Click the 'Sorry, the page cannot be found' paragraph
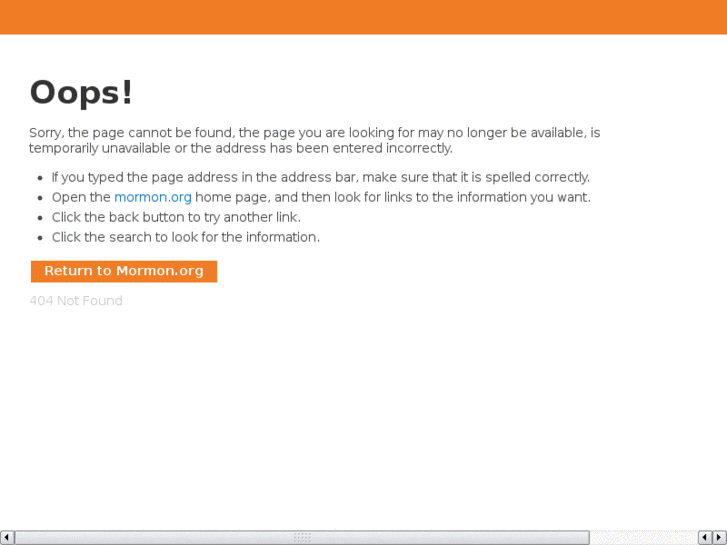Viewport: 727px width, 545px height. tap(314, 141)
